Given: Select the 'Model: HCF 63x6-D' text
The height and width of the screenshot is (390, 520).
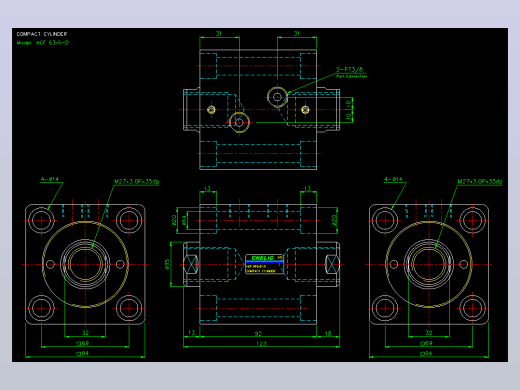Looking at the screenshot, I should (x=43, y=43).
